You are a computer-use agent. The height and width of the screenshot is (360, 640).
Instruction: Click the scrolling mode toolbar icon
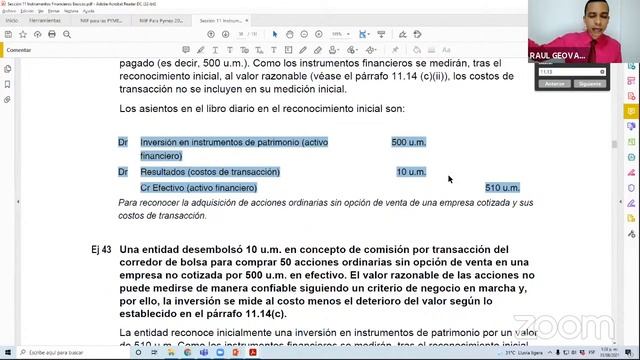point(381,34)
